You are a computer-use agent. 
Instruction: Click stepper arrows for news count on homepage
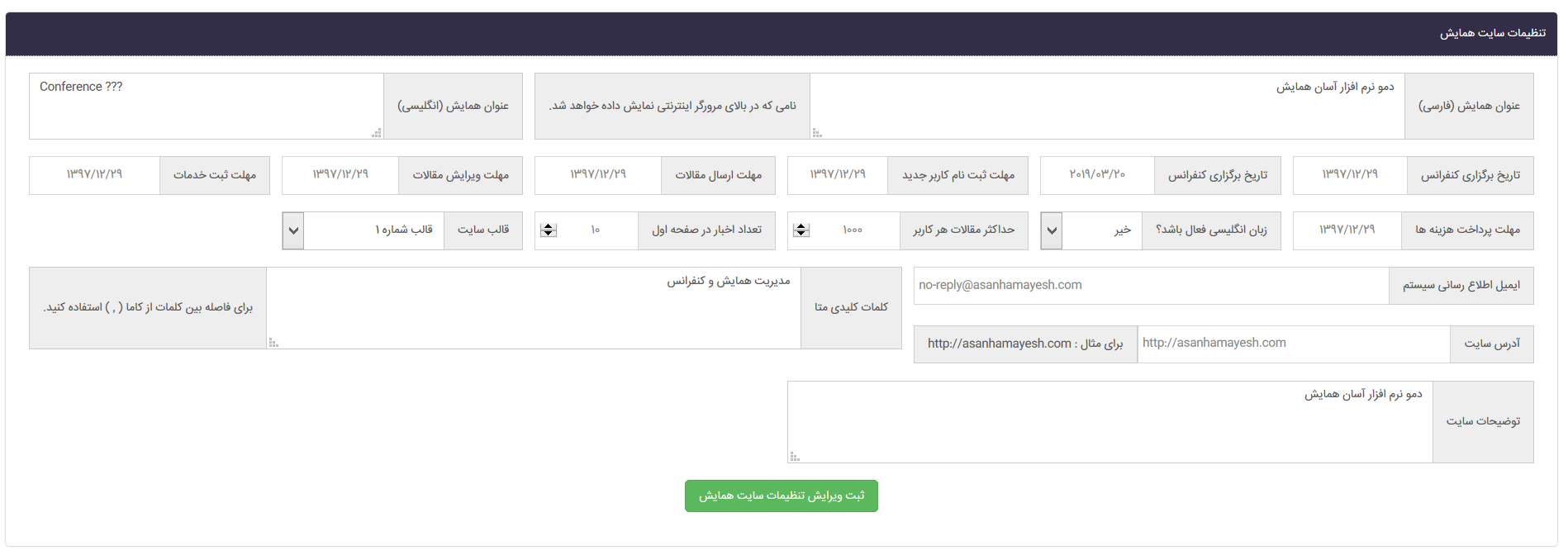point(548,230)
